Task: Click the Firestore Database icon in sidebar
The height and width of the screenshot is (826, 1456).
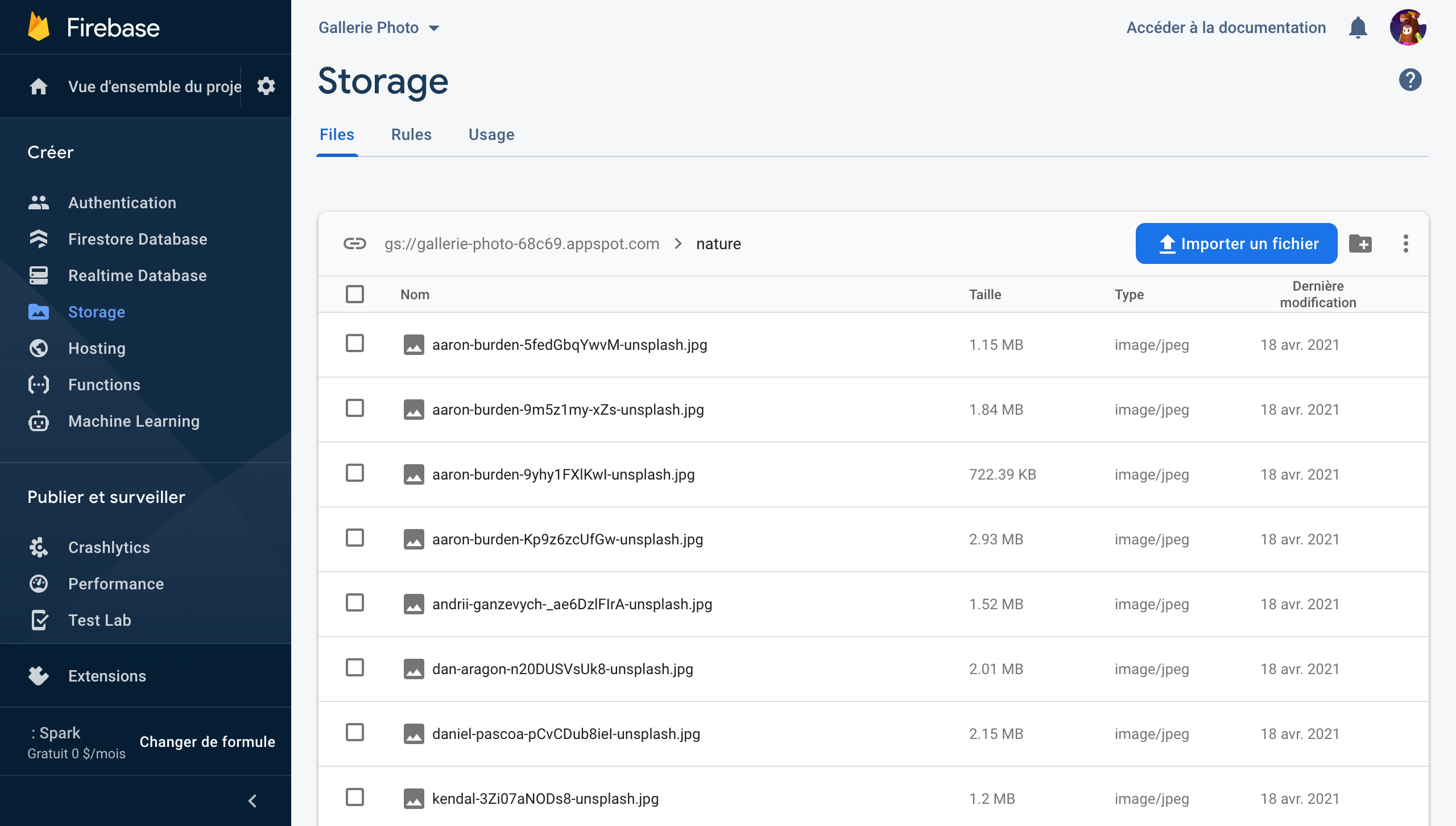Action: [x=37, y=239]
